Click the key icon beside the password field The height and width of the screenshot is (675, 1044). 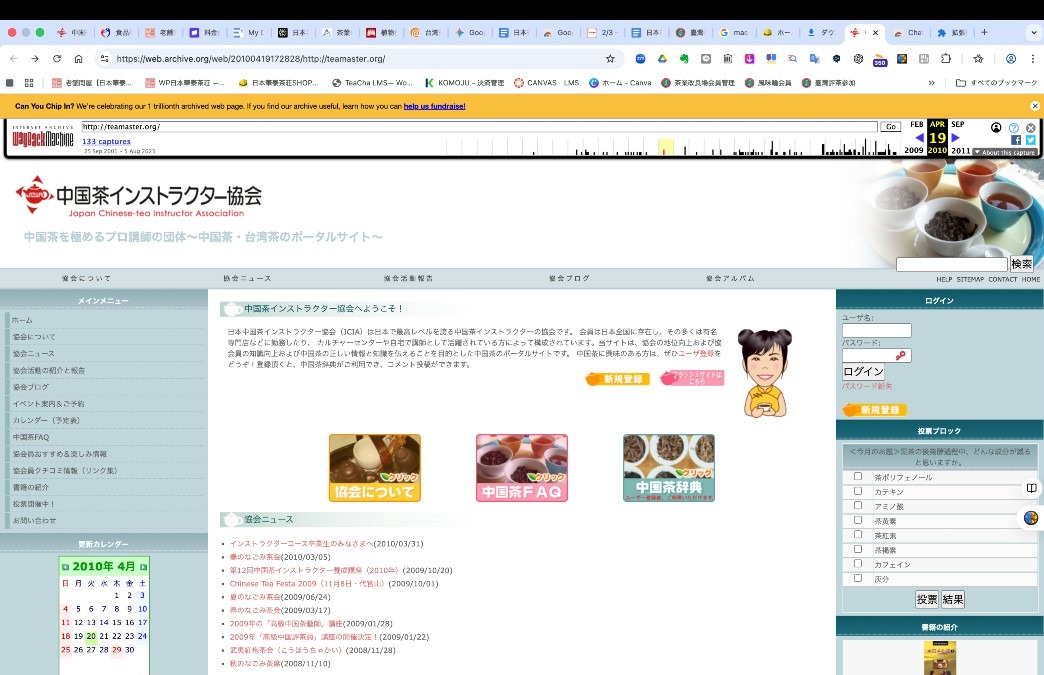coord(902,355)
